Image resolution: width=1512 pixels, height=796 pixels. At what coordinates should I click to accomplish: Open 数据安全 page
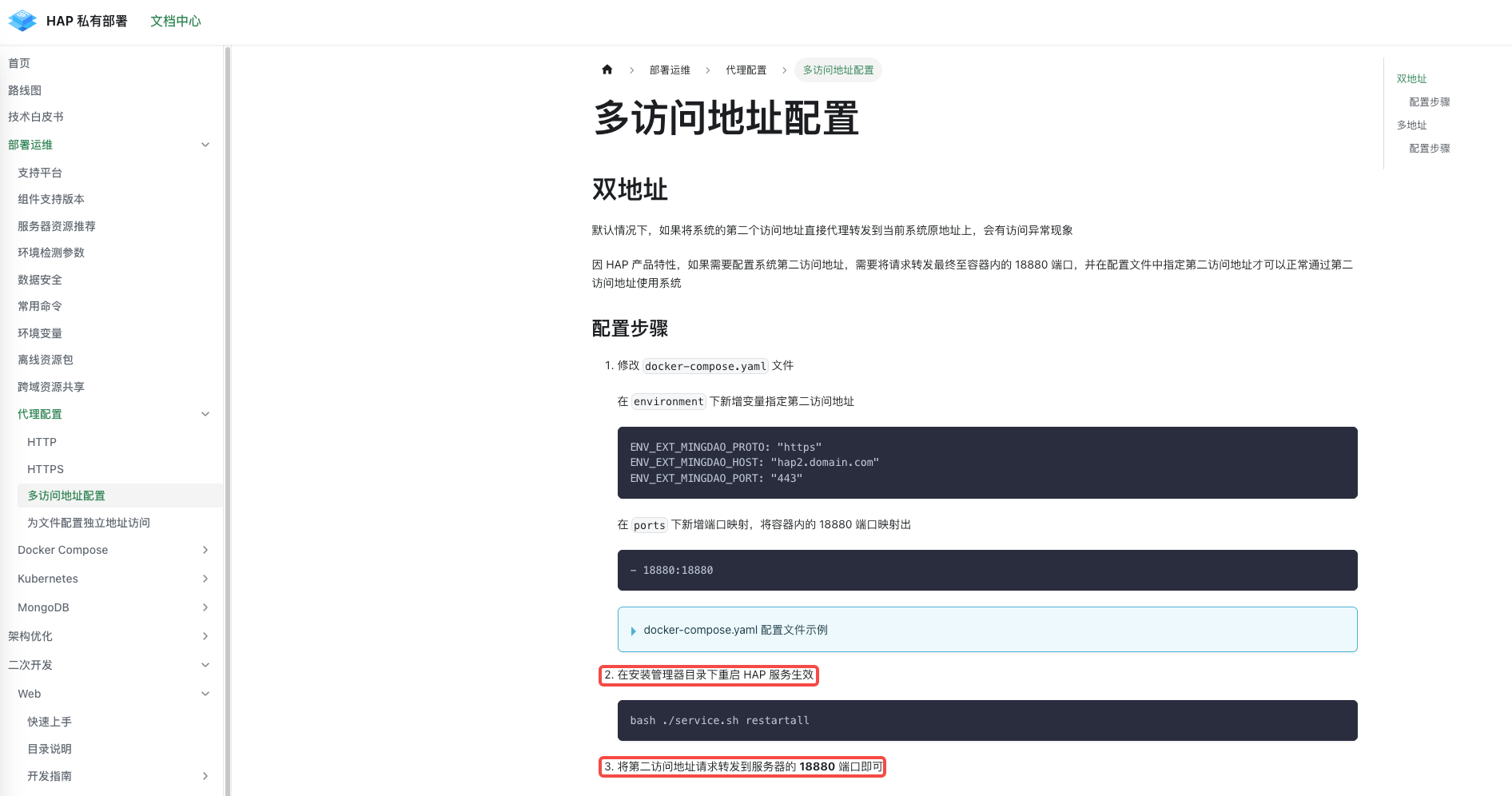tap(40, 280)
